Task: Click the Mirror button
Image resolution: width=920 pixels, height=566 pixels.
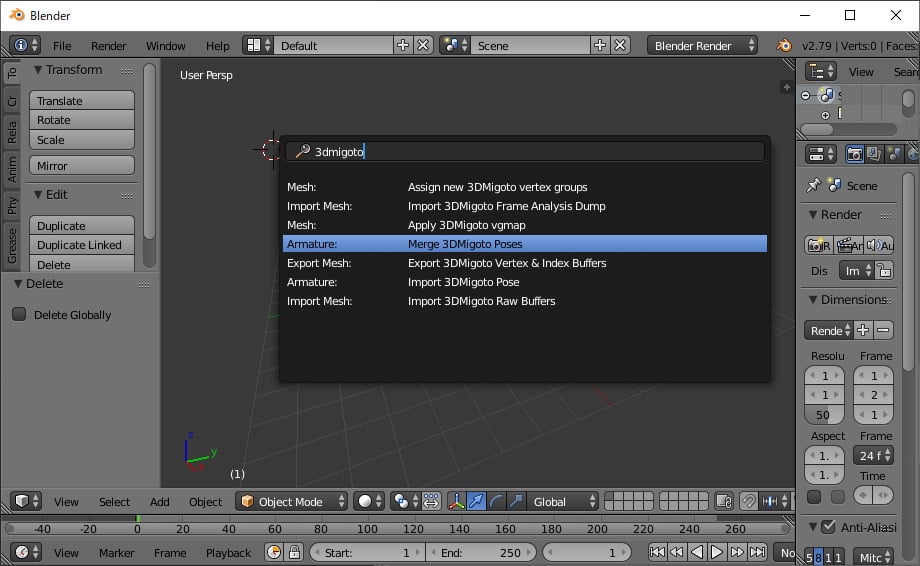Action: [x=82, y=165]
